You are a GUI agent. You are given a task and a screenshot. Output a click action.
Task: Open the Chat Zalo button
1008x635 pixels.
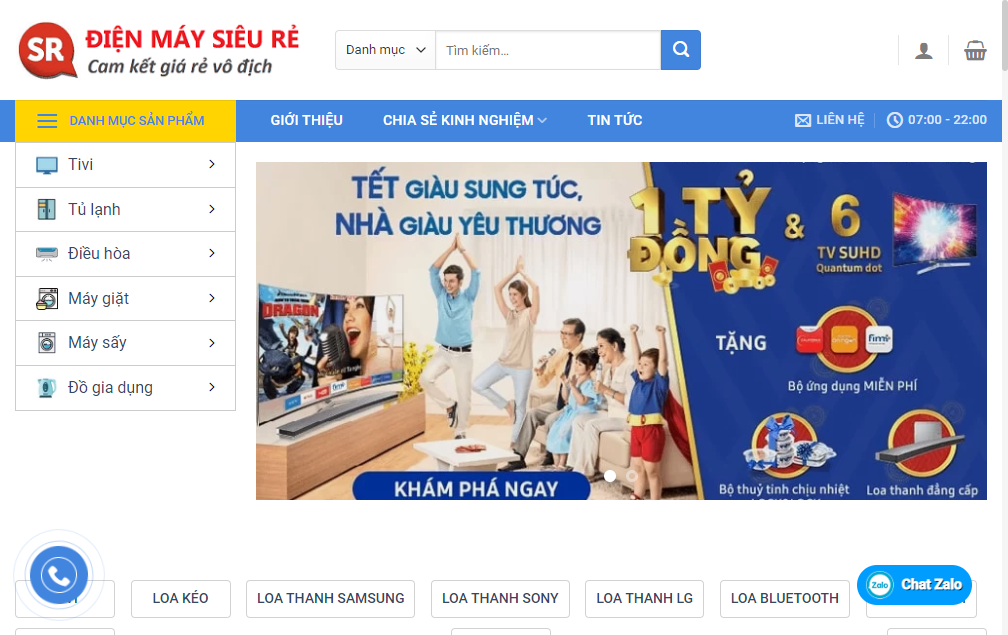(x=914, y=585)
